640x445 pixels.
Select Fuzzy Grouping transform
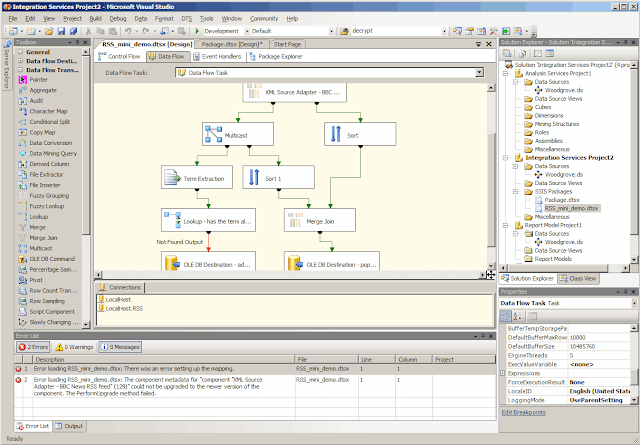point(49,196)
